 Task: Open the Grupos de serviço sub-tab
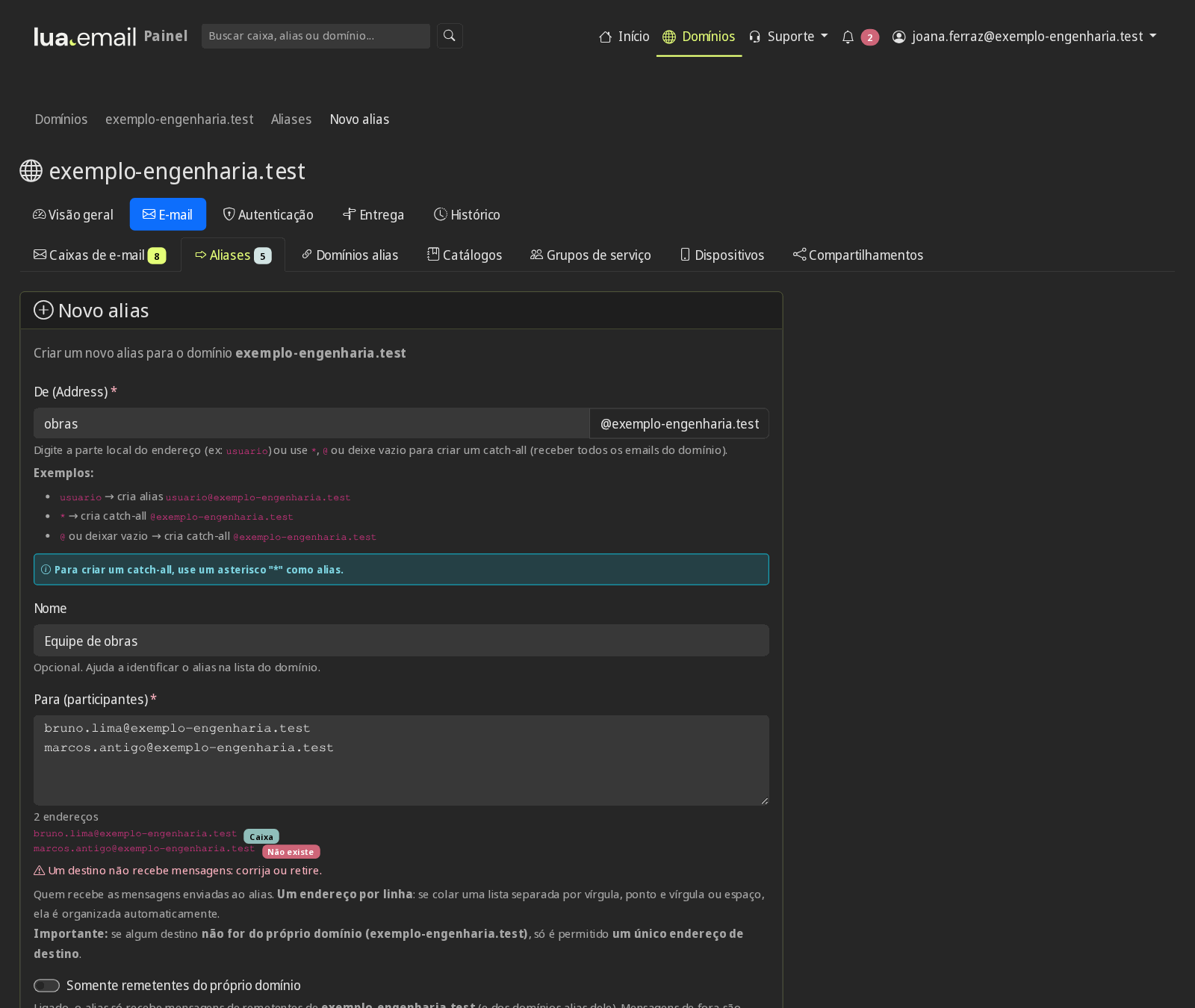(591, 255)
